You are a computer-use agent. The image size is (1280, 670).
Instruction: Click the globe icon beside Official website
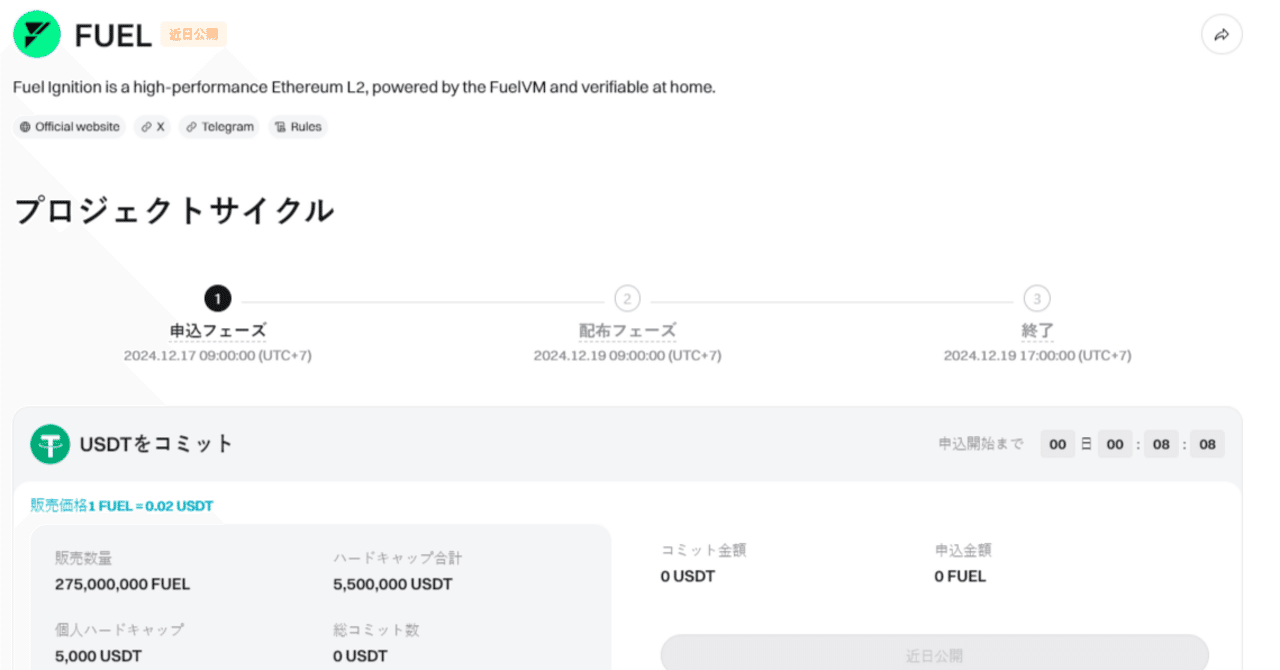click(x=24, y=126)
